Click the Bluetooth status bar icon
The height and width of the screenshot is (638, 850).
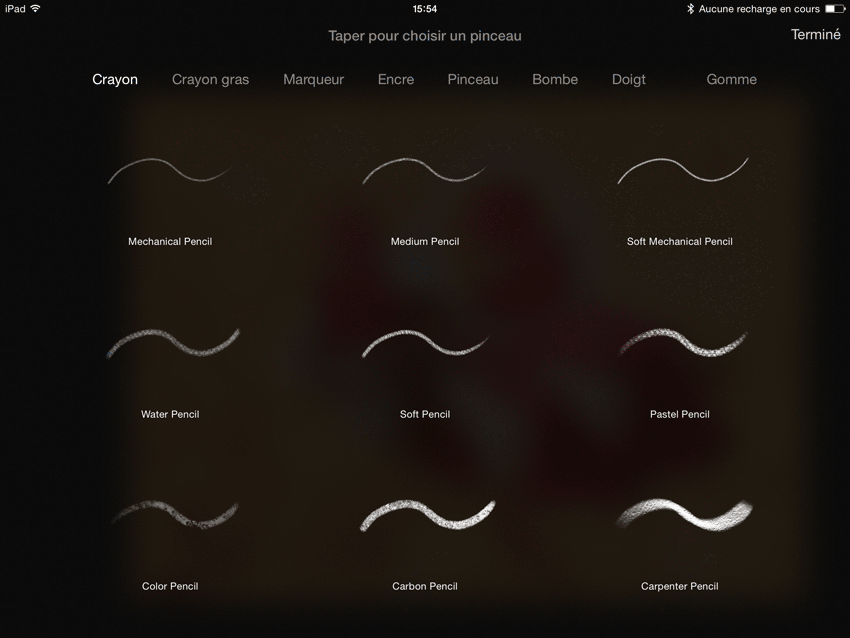tap(690, 9)
